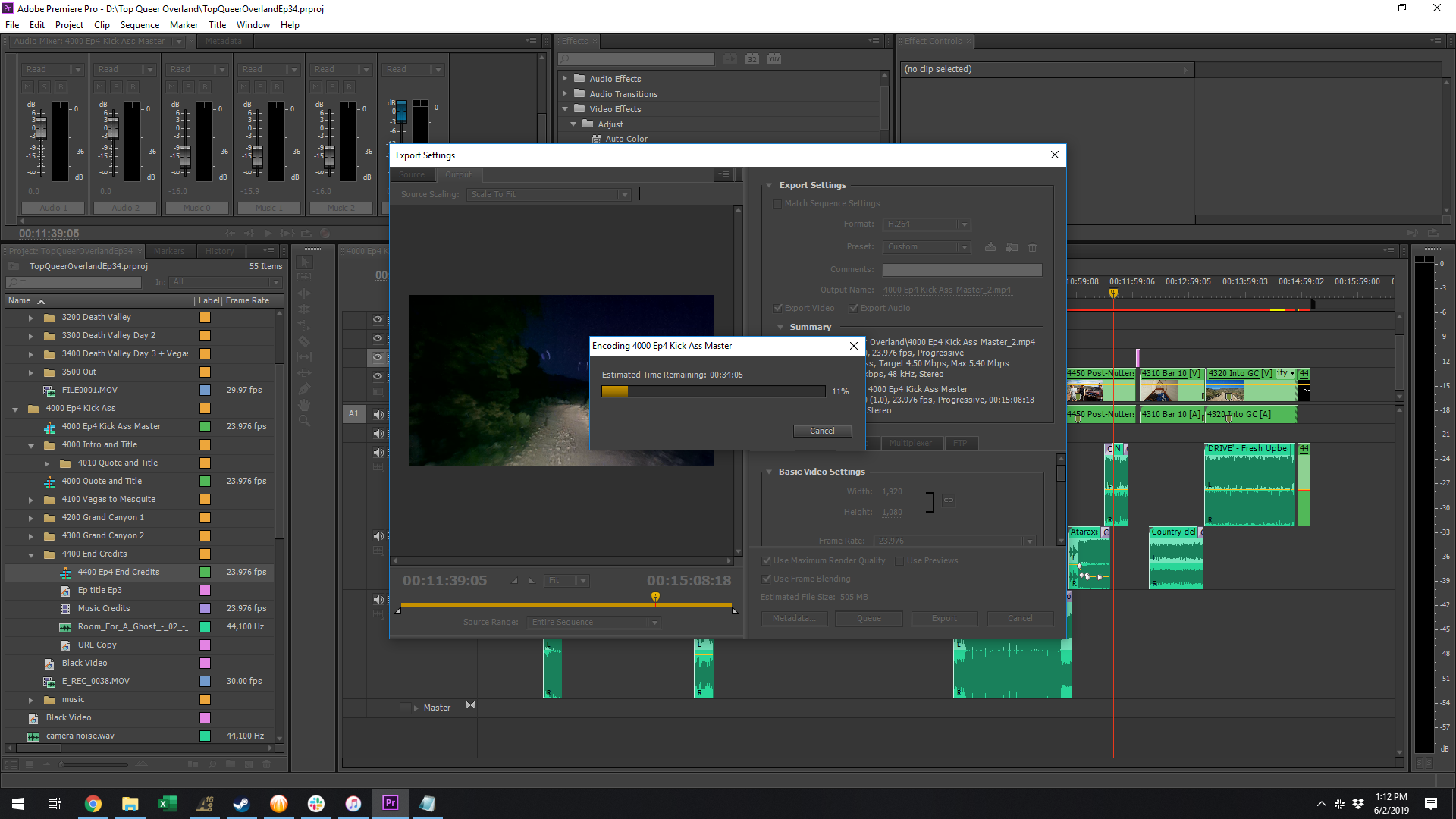Switch to the Source tab in Export Settings
The height and width of the screenshot is (819, 1456).
pos(413,174)
